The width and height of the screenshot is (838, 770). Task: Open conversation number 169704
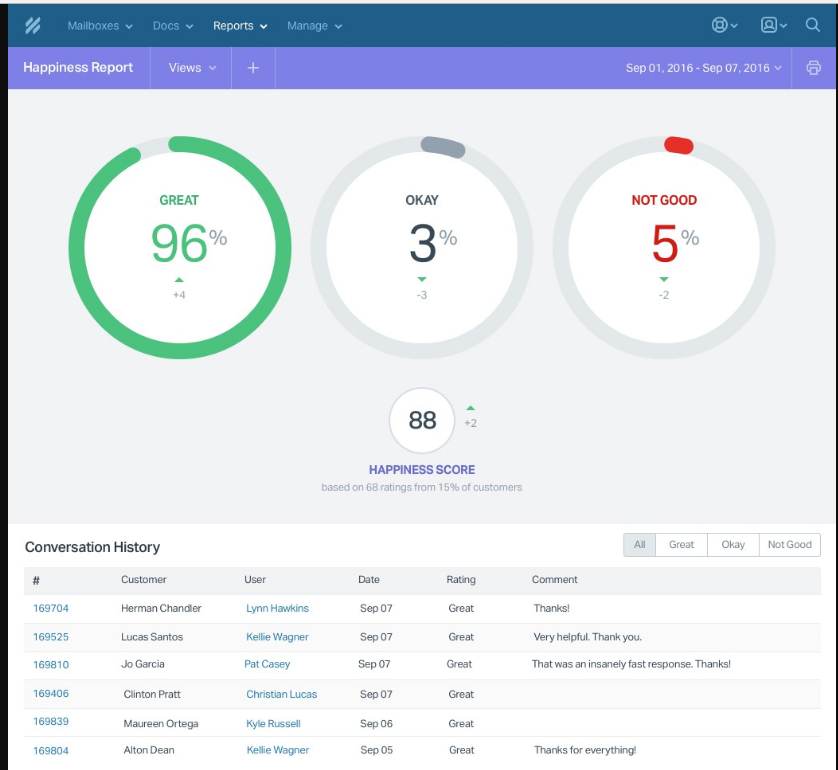pyautogui.click(x=51, y=608)
